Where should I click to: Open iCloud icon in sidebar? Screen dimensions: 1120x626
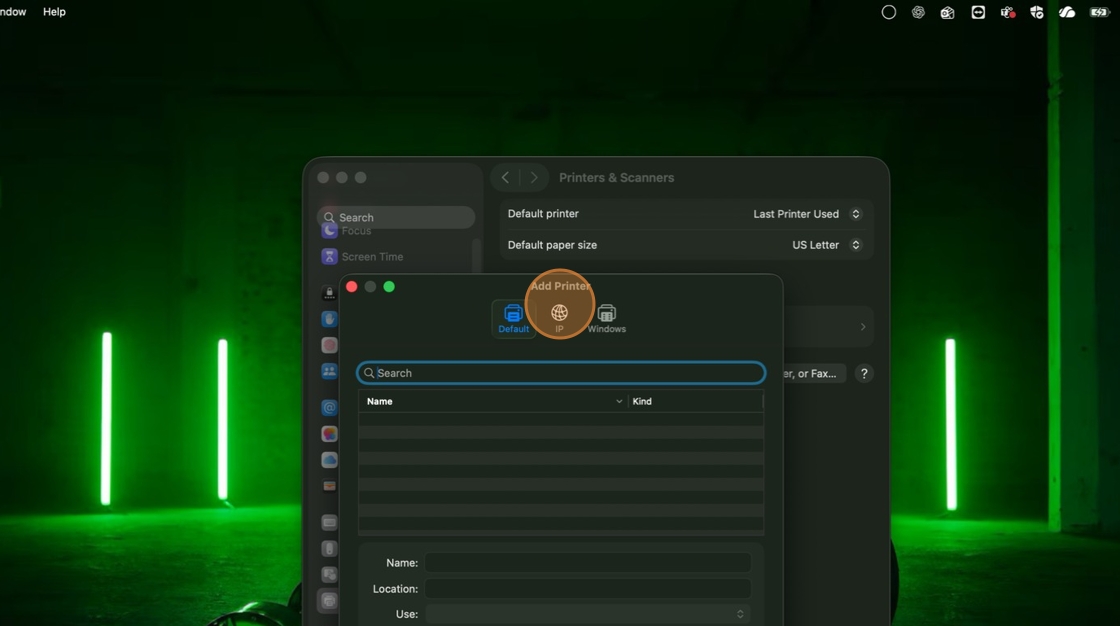(x=329, y=460)
